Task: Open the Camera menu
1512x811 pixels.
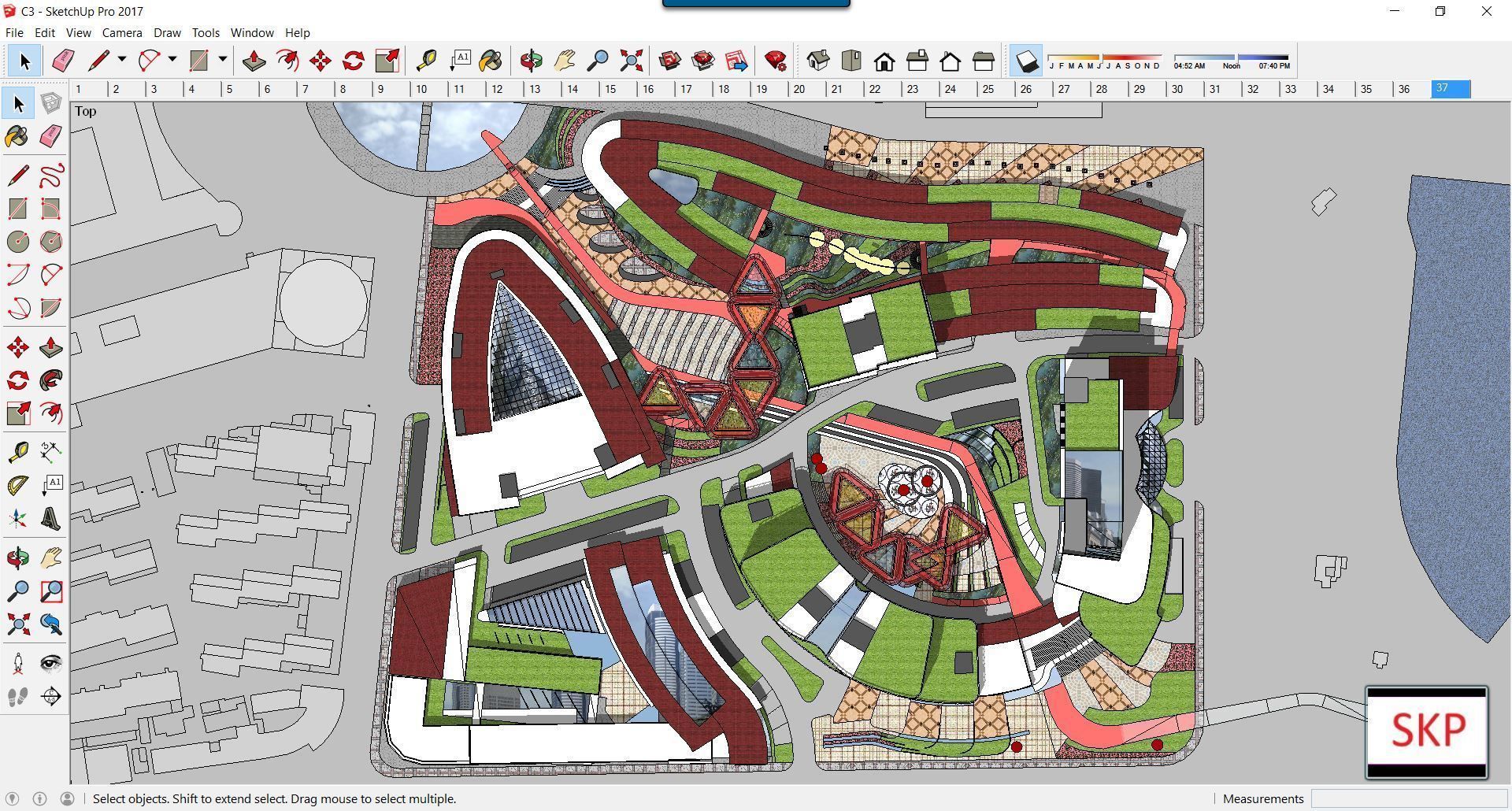Action: (122, 32)
